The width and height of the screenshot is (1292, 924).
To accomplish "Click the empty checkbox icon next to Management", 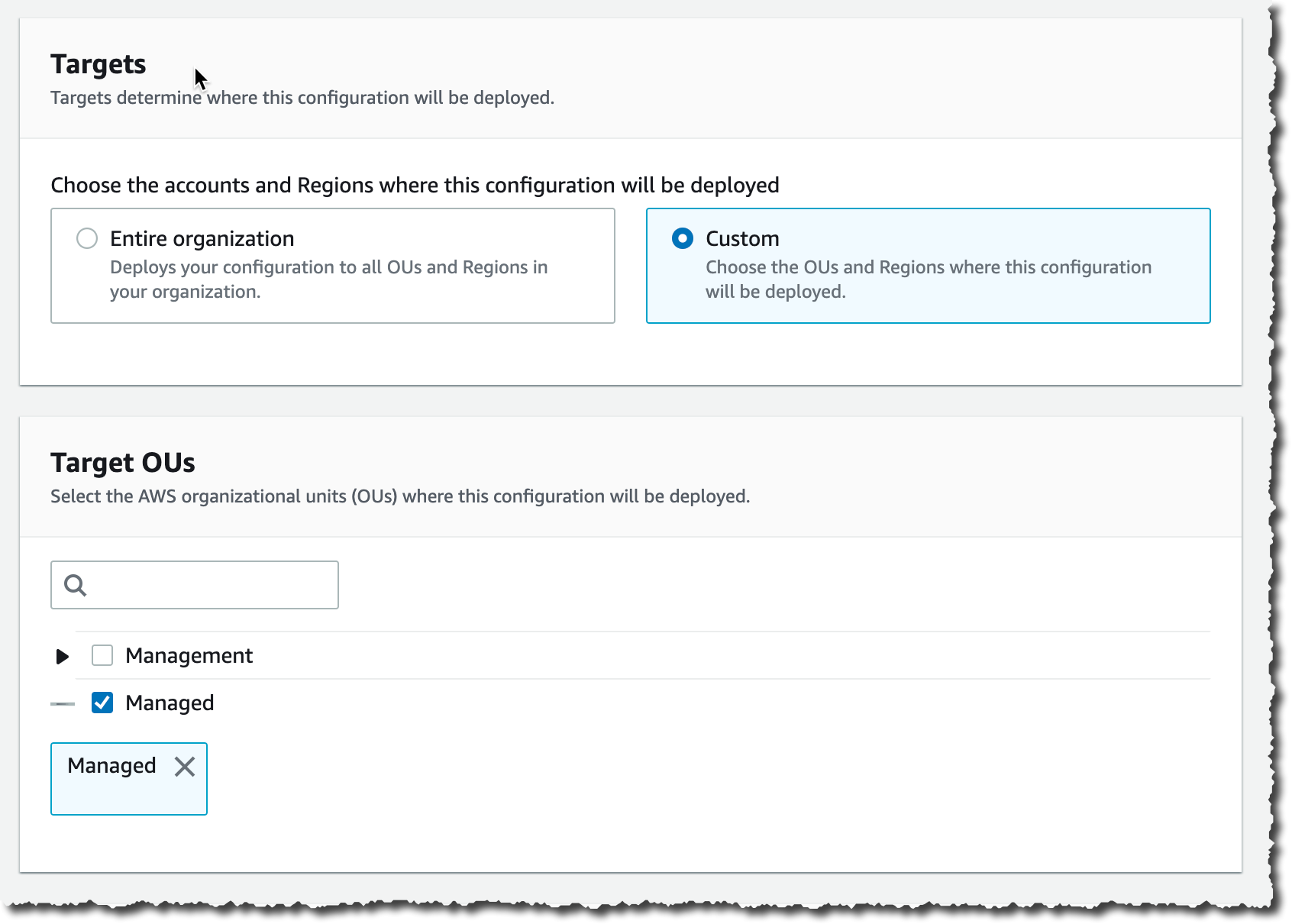I will point(102,655).
